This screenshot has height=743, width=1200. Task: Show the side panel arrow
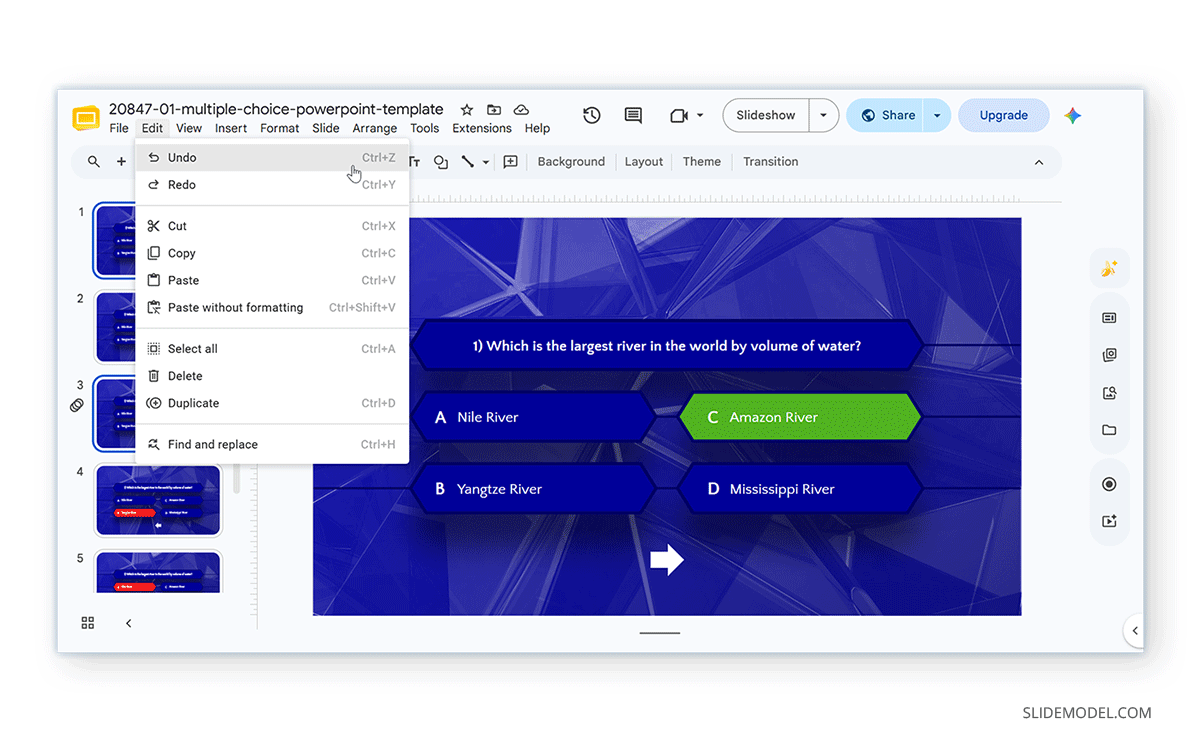pos(1134,631)
